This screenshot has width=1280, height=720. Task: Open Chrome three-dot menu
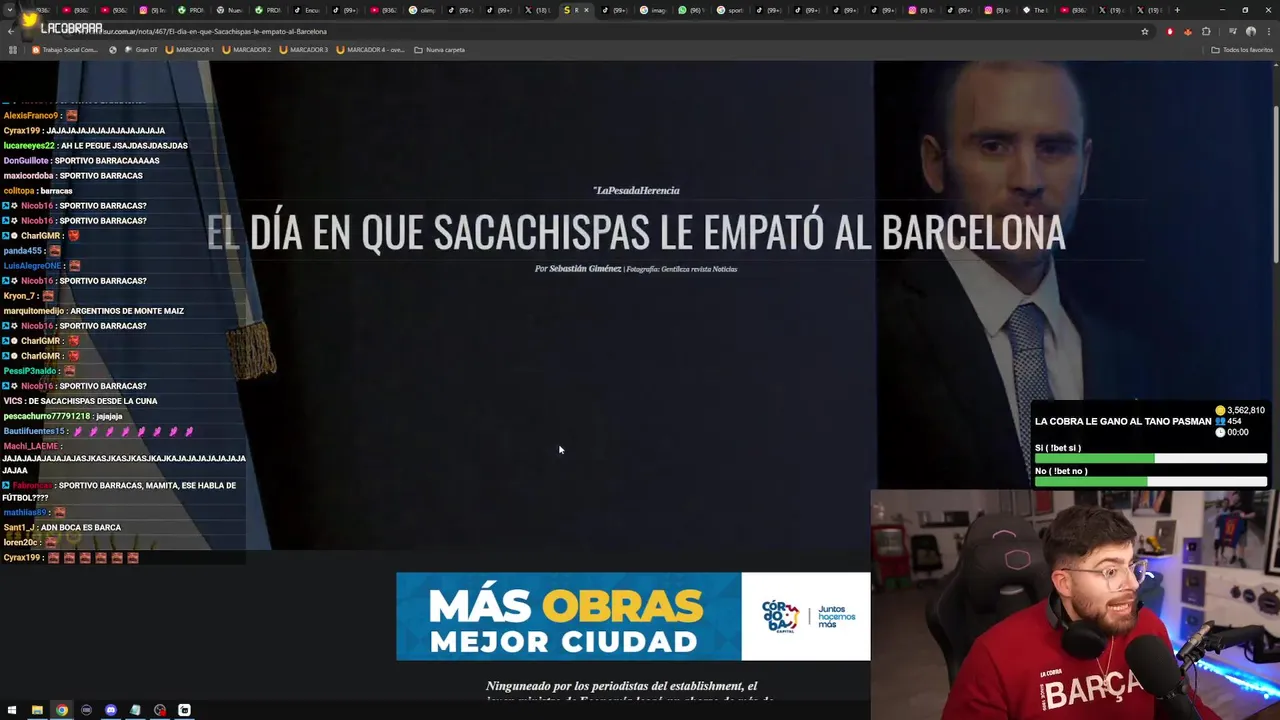coord(1267,31)
